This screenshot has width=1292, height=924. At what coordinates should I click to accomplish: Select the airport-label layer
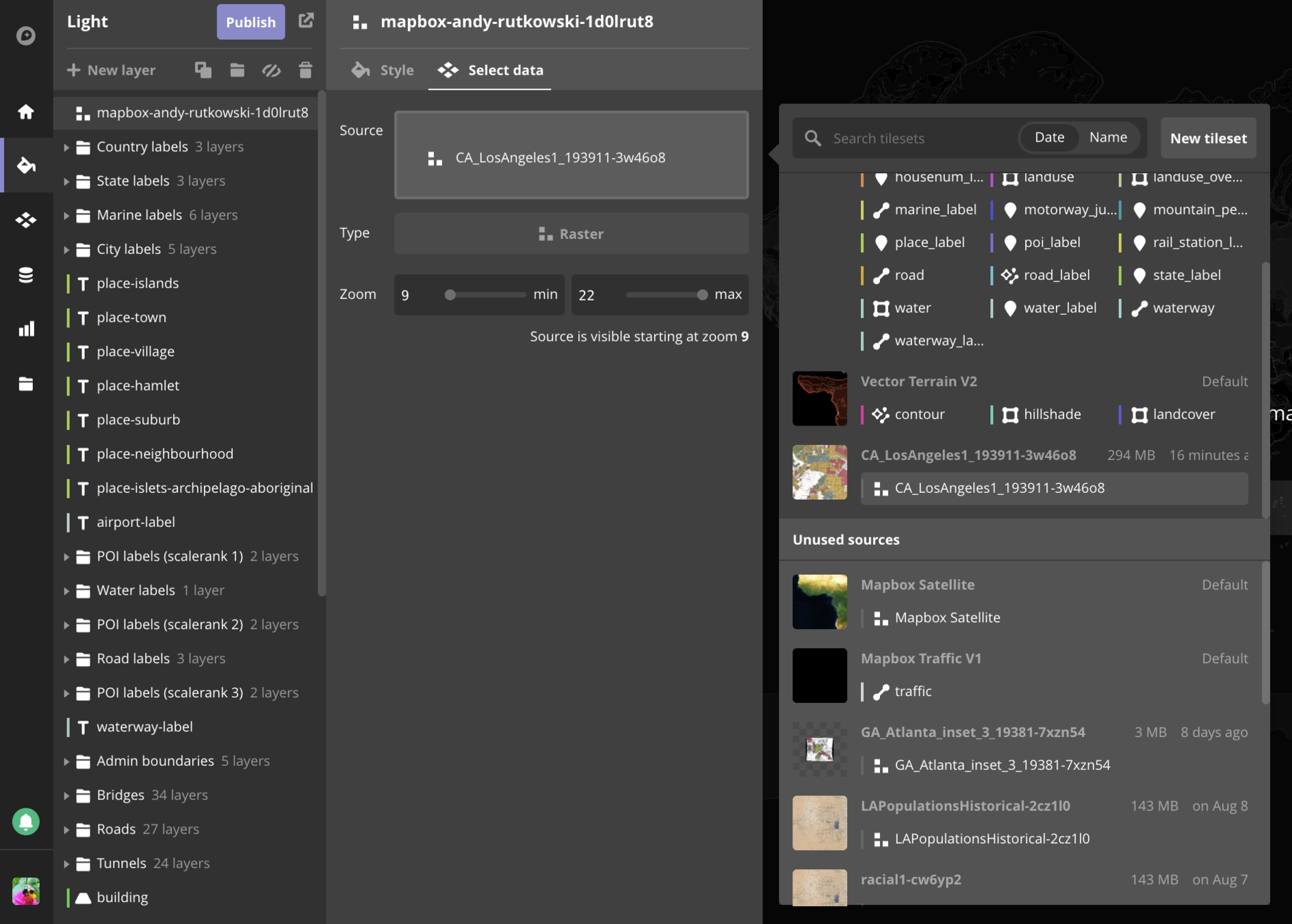coord(185,522)
